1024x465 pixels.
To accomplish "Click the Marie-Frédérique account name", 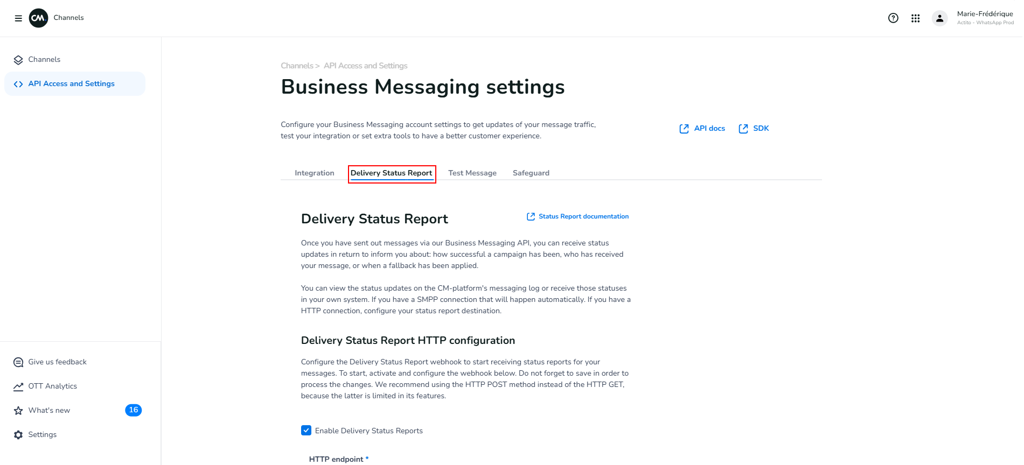I will click(985, 14).
